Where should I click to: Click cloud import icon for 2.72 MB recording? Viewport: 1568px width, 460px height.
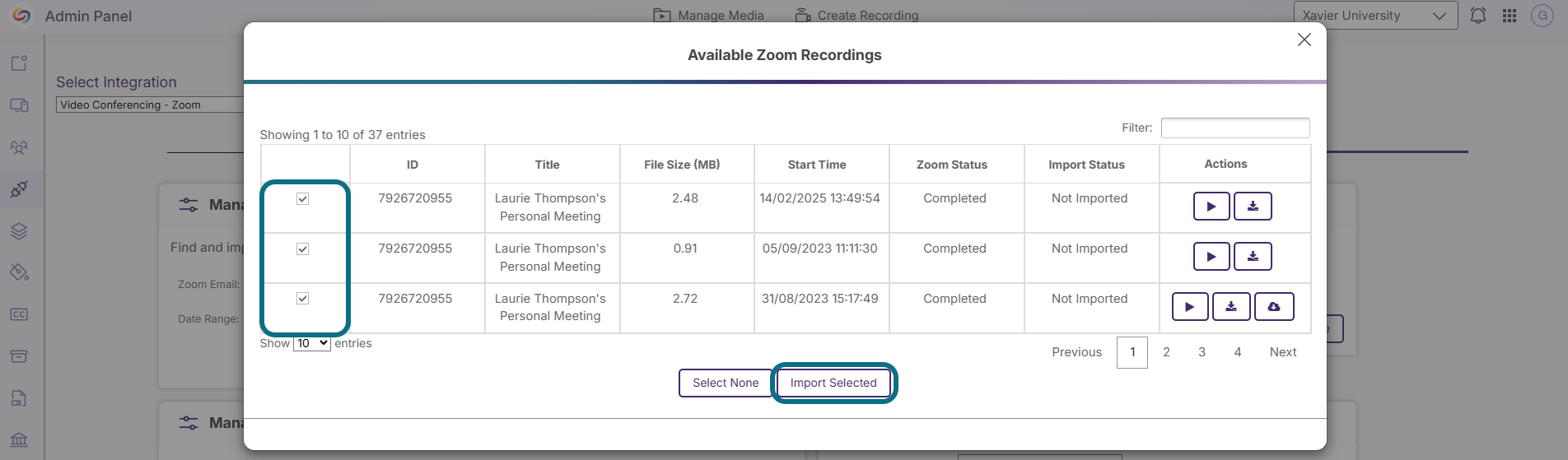click(1274, 307)
